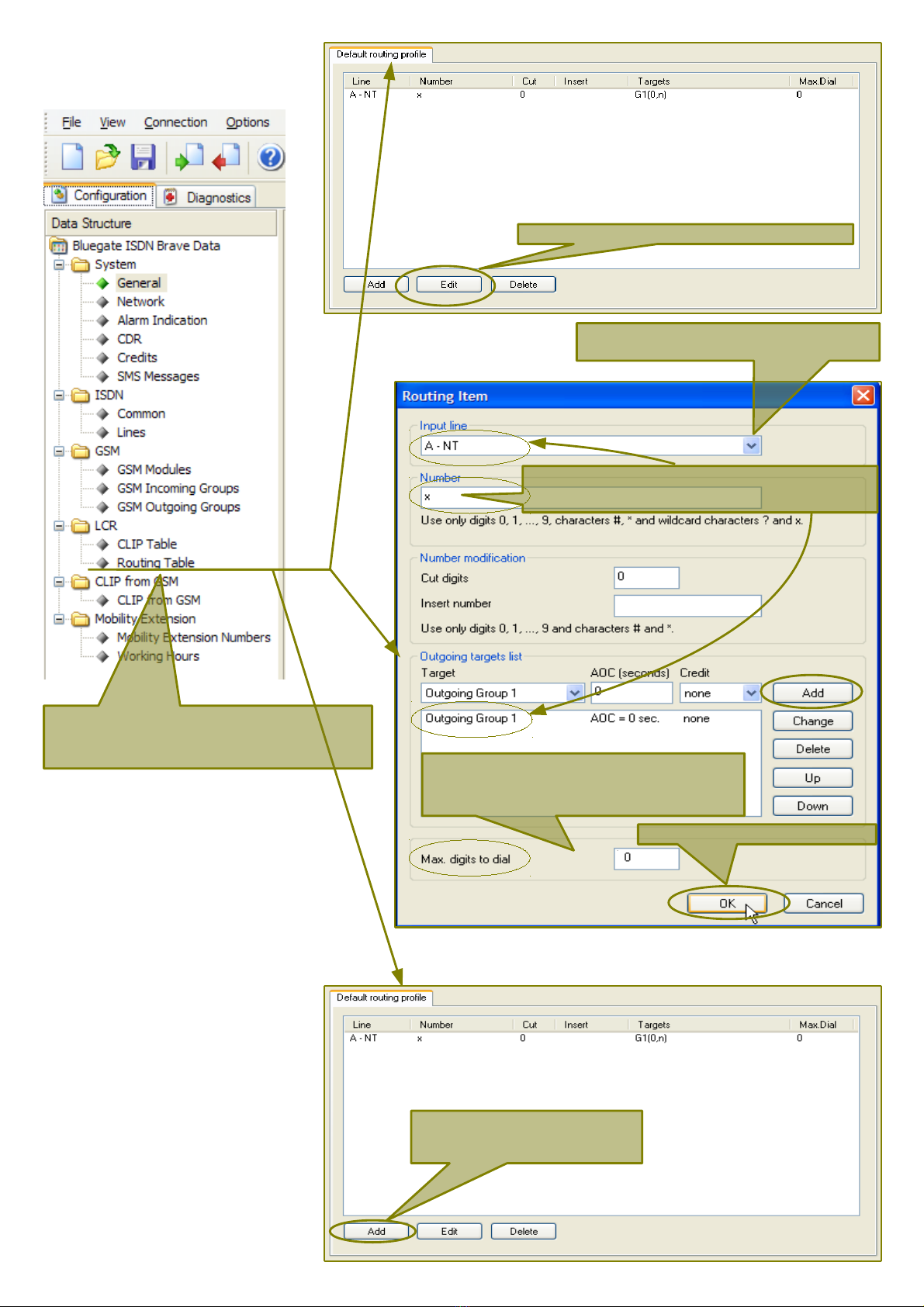Open the Target Outgoing Group dropdown

click(575, 693)
